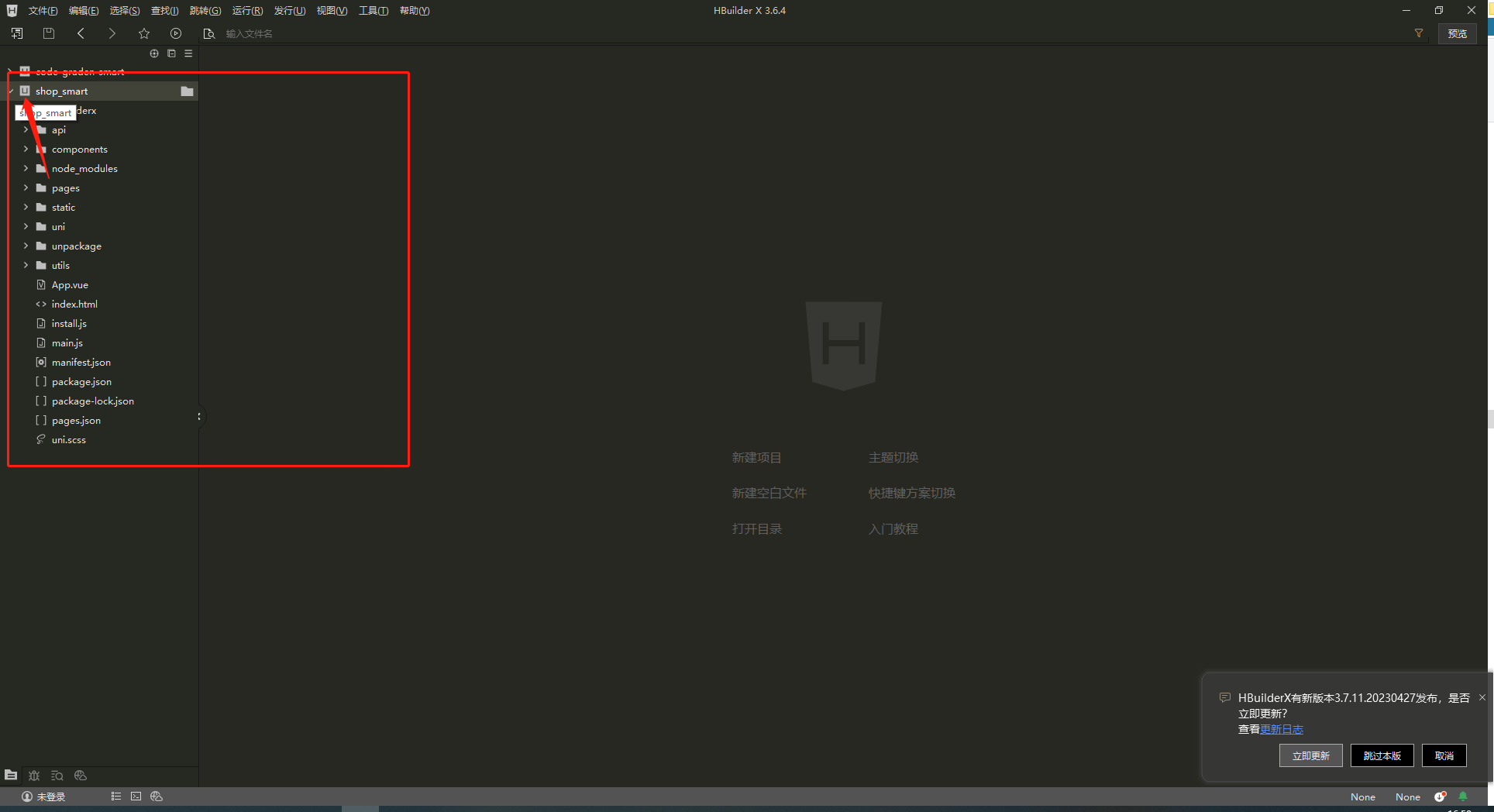1494x812 pixels.
Task: Open the 更新日志 changelog link
Action: click(1281, 729)
